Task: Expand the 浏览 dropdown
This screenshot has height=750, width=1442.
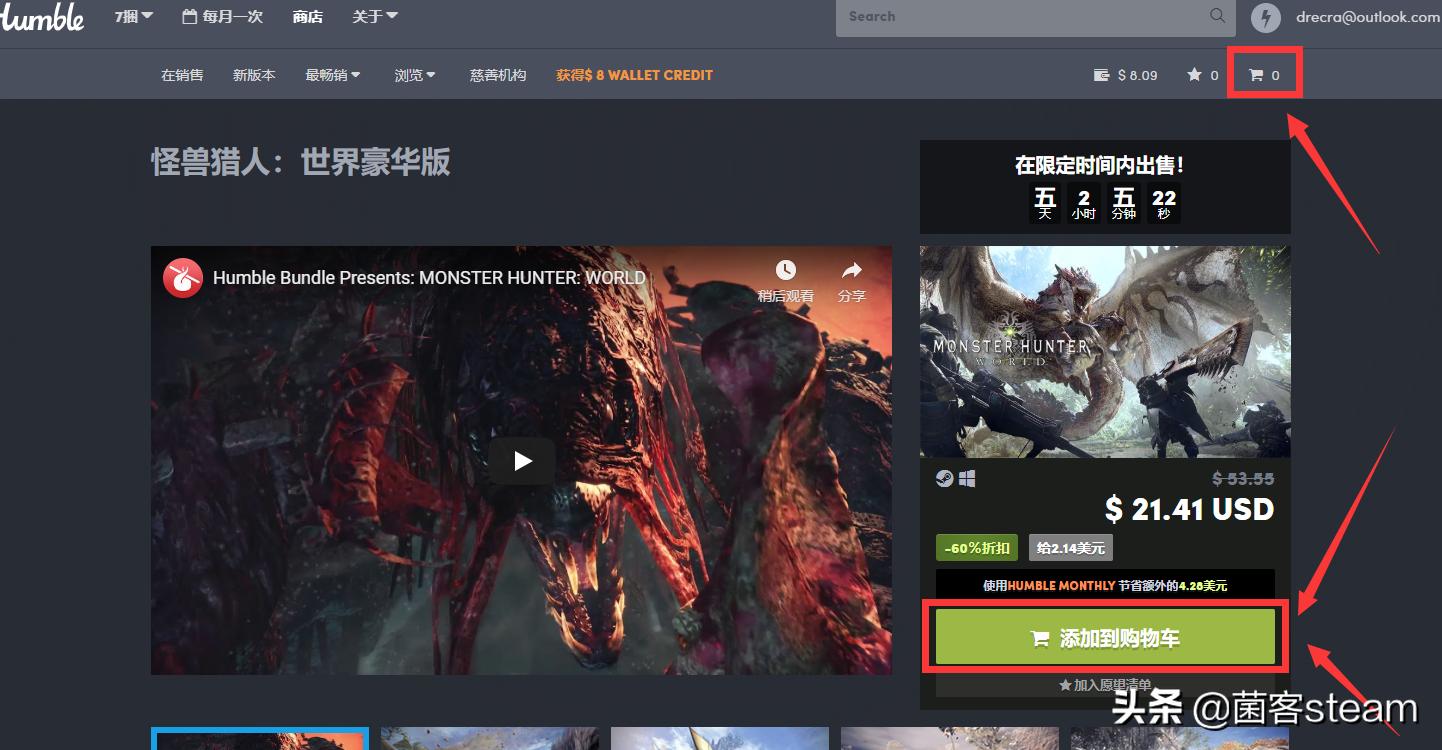Action: (415, 75)
